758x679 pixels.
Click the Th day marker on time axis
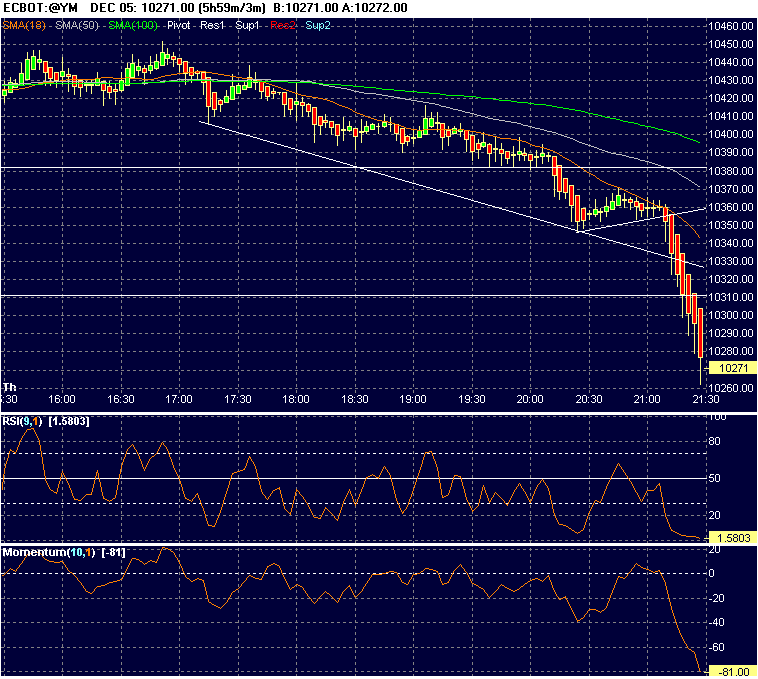pos(10,387)
